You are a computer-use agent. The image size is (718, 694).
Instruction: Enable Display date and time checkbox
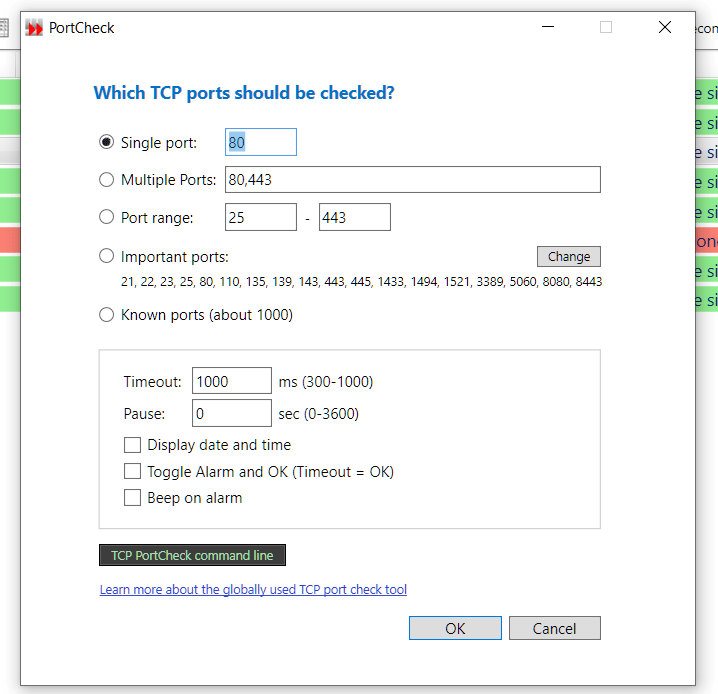pos(132,445)
